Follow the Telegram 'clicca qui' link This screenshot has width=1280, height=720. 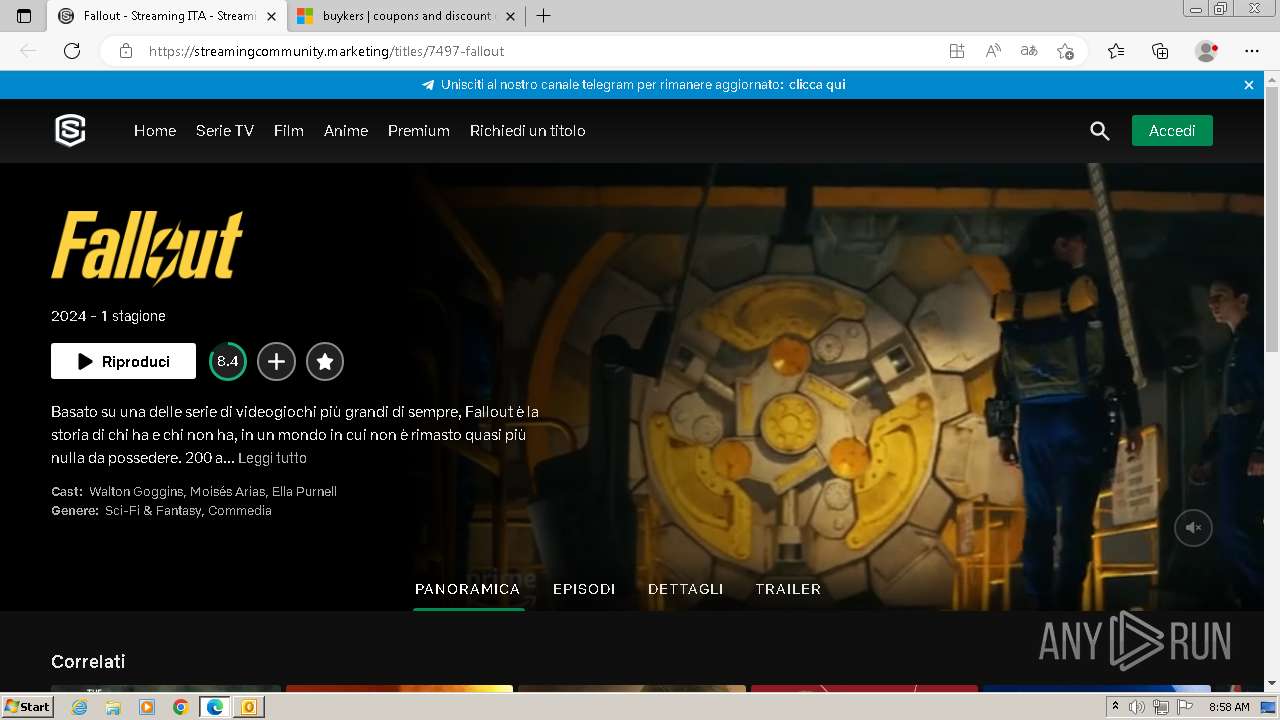[x=817, y=85]
